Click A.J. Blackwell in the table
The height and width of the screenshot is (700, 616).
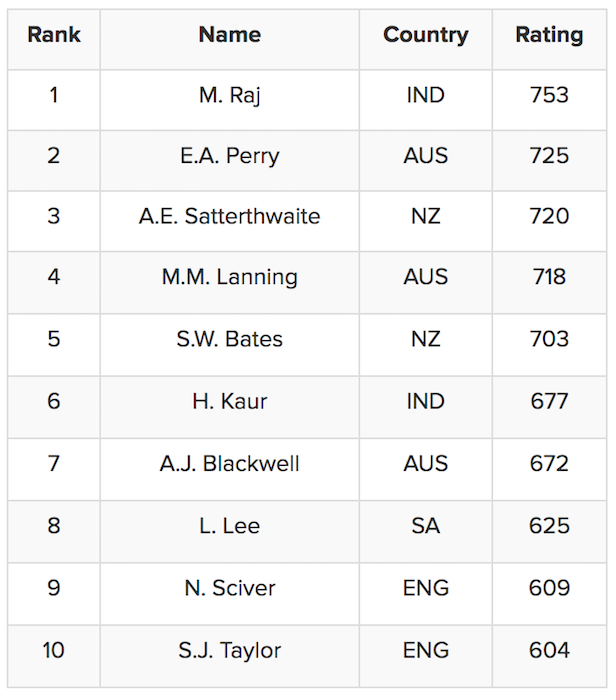(230, 464)
